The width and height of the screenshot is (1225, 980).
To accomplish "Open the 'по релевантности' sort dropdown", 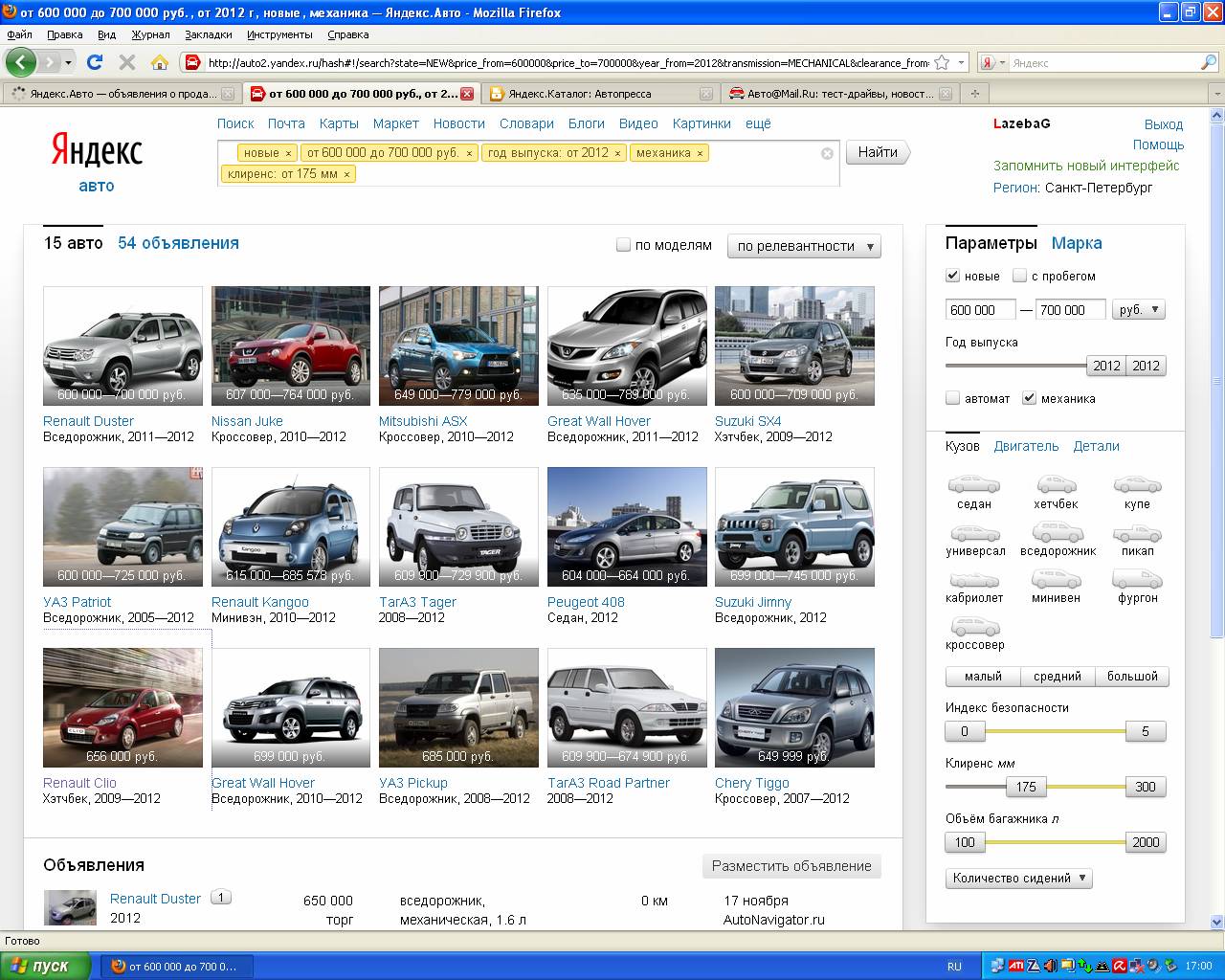I will click(804, 246).
